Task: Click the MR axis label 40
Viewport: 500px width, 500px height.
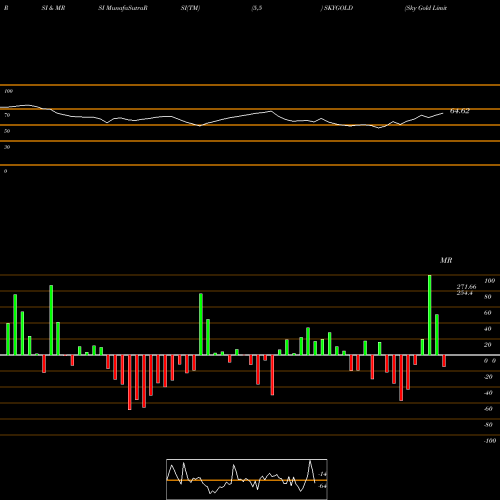Action: (x=488, y=329)
